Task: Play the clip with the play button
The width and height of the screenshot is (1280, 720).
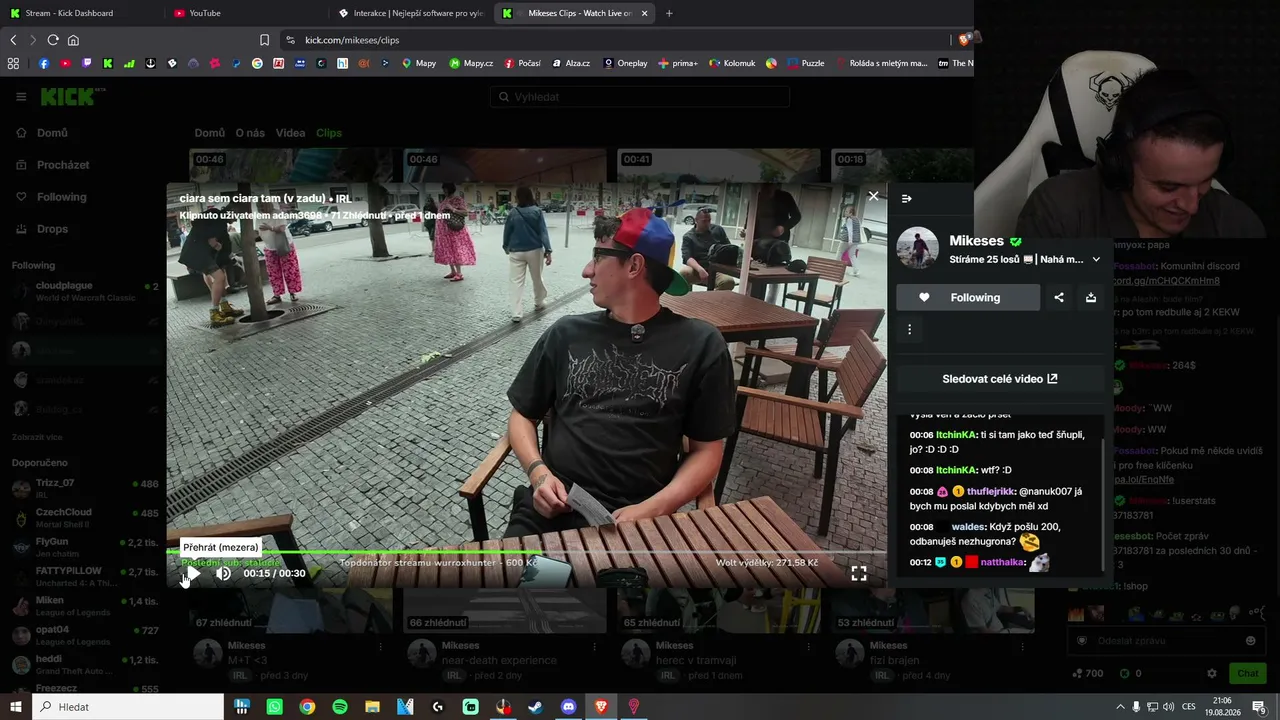Action: pos(193,574)
